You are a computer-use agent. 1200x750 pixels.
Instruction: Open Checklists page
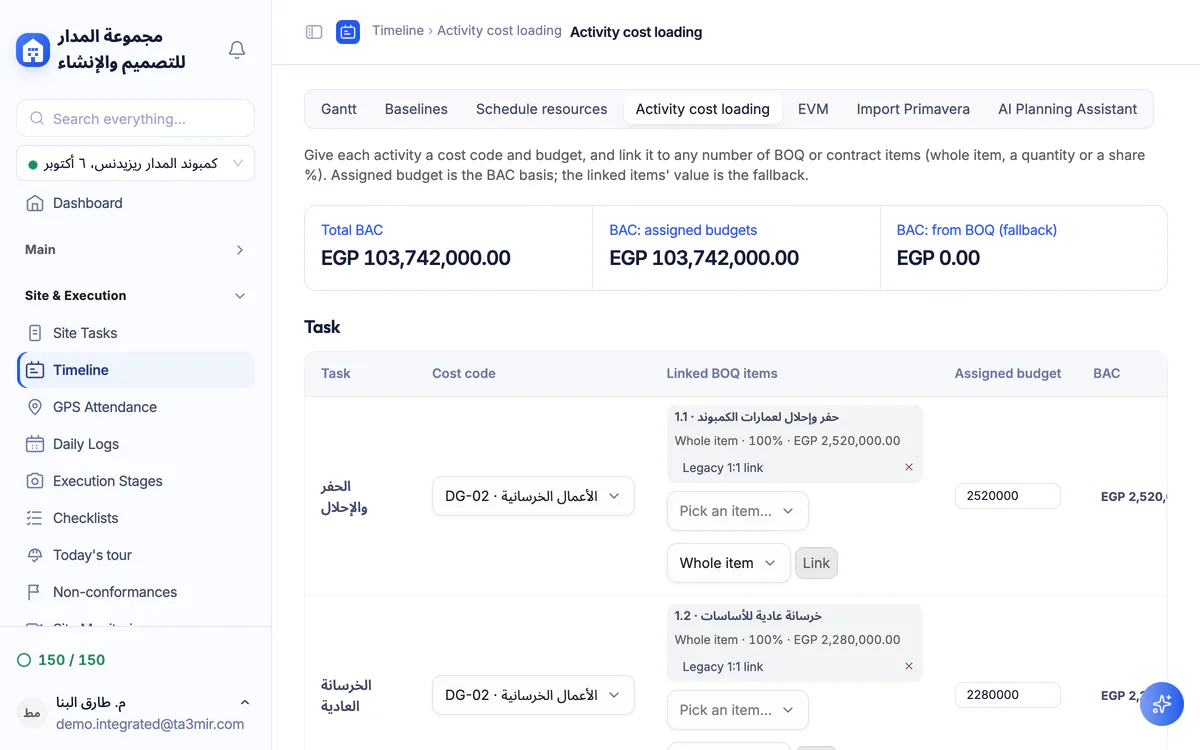[x=136, y=518]
